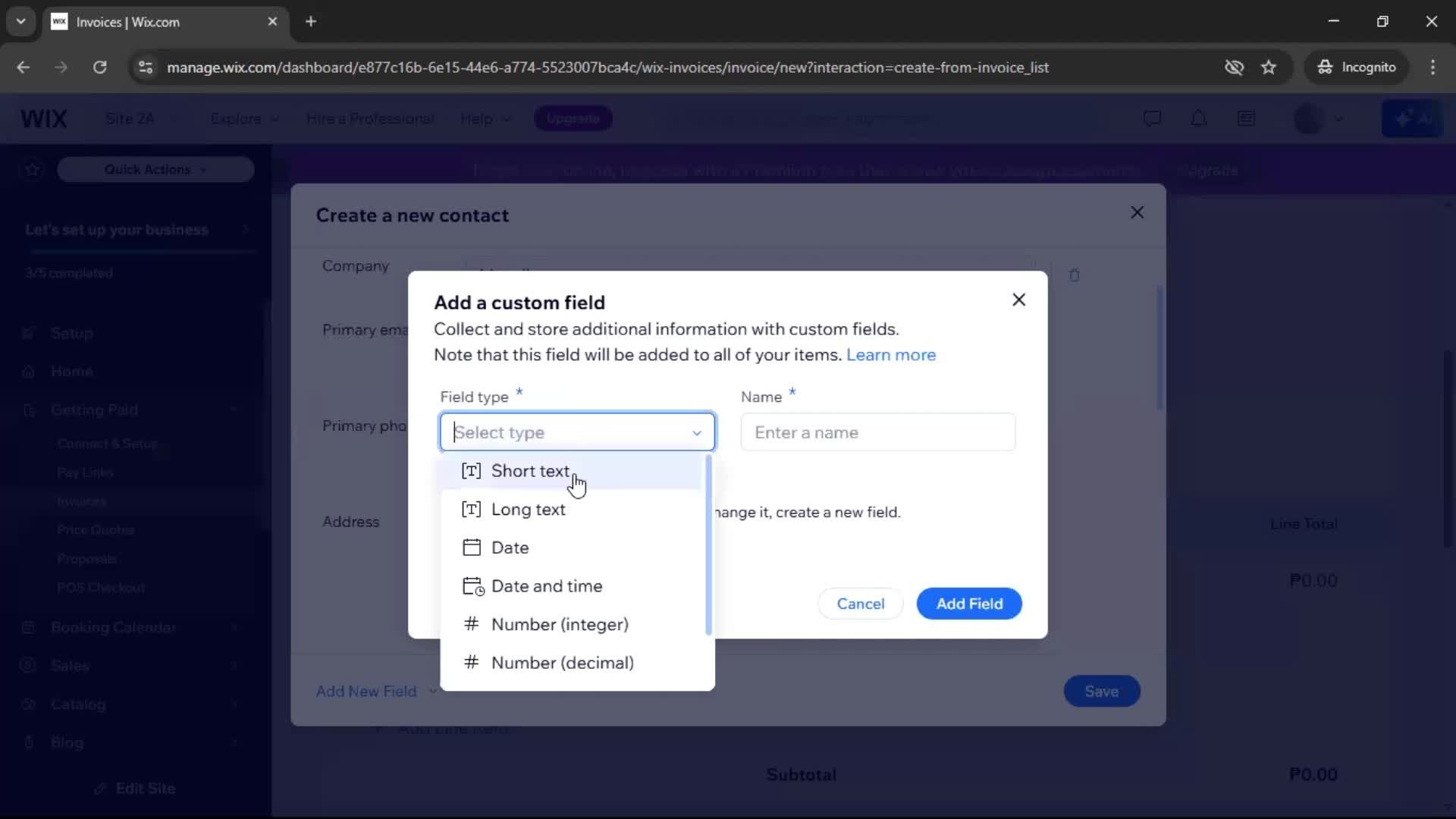The width and height of the screenshot is (1456, 819).
Task: Bookmark this page with star
Action: [1269, 67]
